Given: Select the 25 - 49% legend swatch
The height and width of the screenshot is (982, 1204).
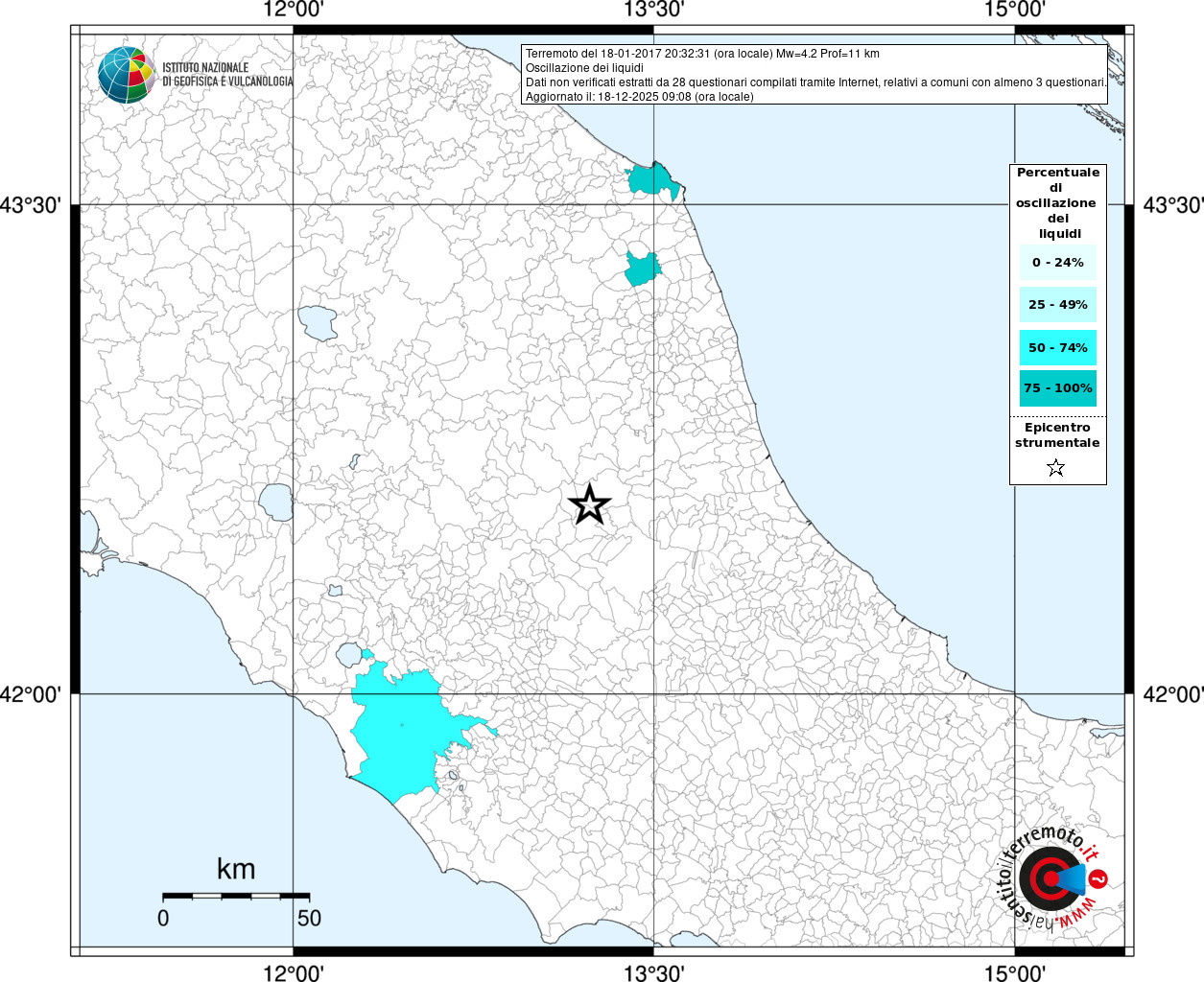Looking at the screenshot, I should (1058, 304).
